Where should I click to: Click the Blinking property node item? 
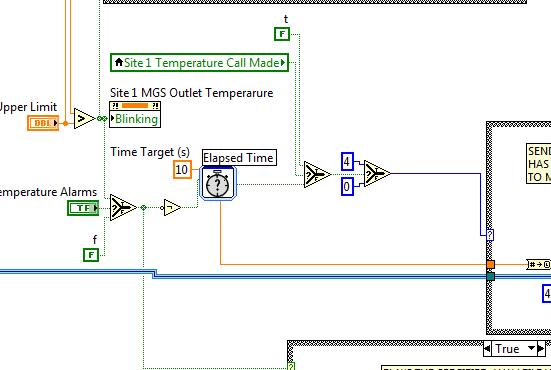[x=135, y=119]
